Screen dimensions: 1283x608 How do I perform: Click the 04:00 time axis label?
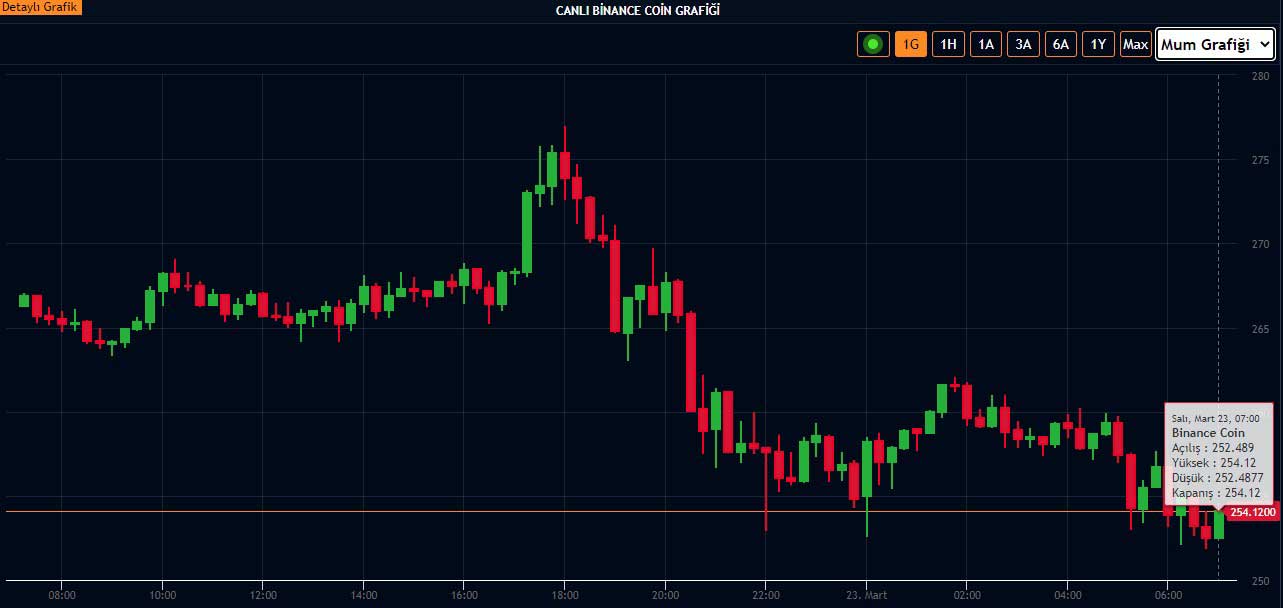coord(1068,594)
